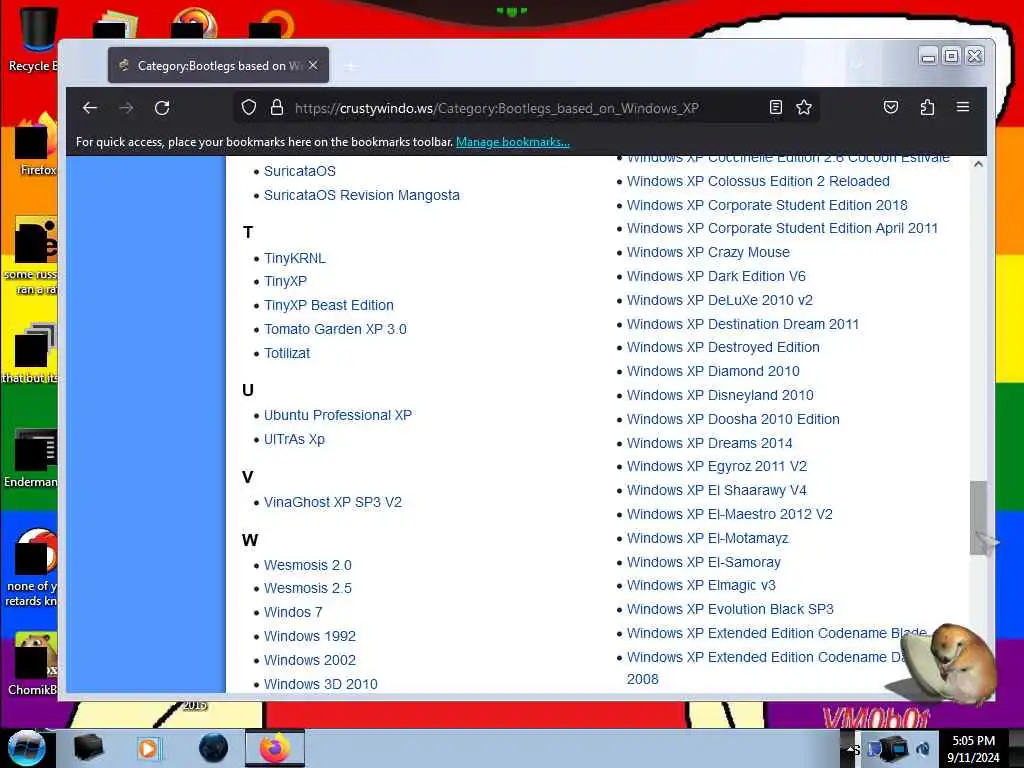Reload the current page

pos(163,108)
